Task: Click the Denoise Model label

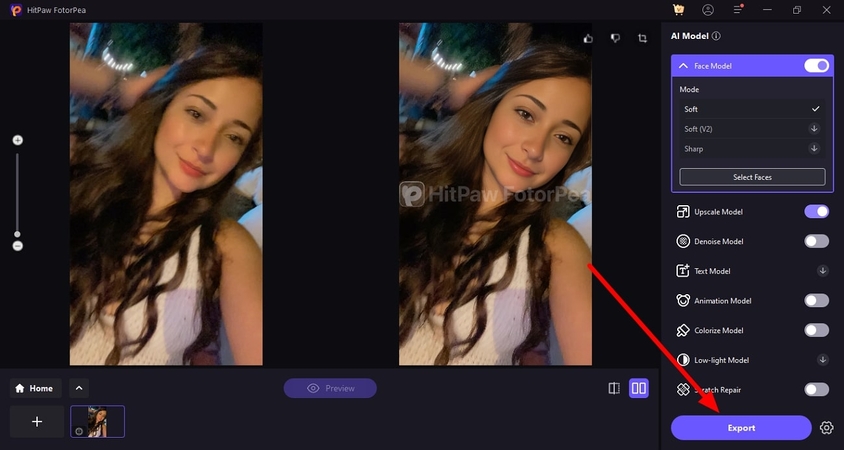Action: [x=719, y=241]
